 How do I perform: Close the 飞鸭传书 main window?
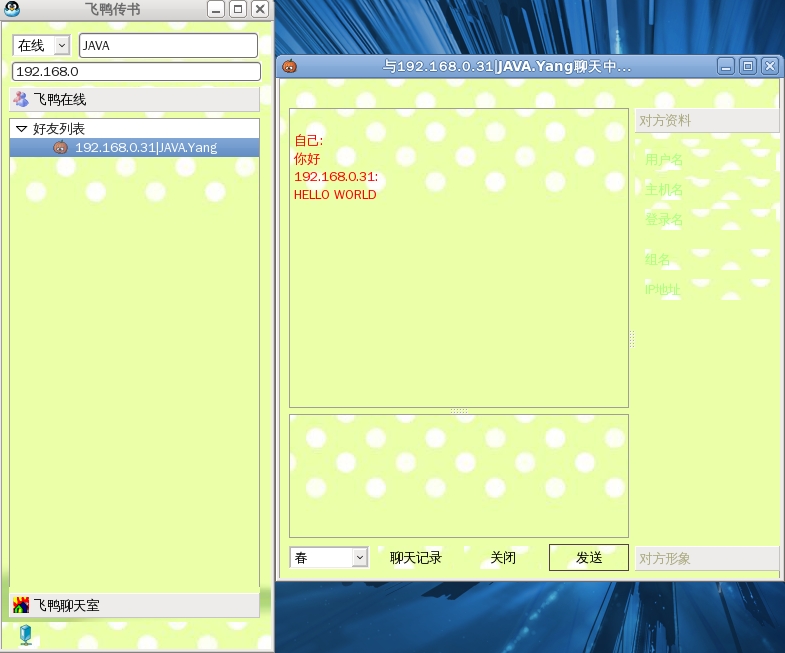point(260,9)
